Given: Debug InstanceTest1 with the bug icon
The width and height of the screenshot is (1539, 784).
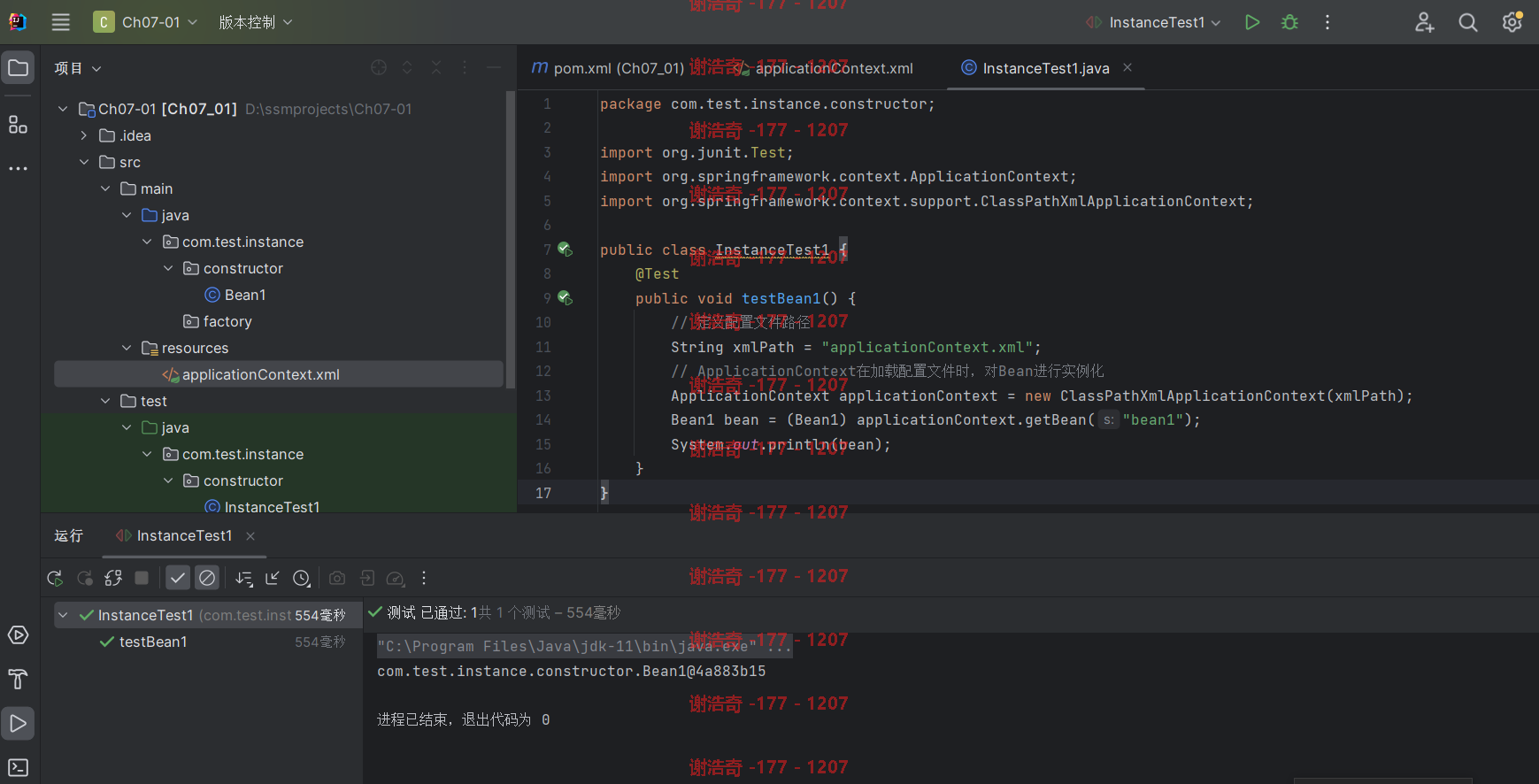Looking at the screenshot, I should click(x=1290, y=22).
